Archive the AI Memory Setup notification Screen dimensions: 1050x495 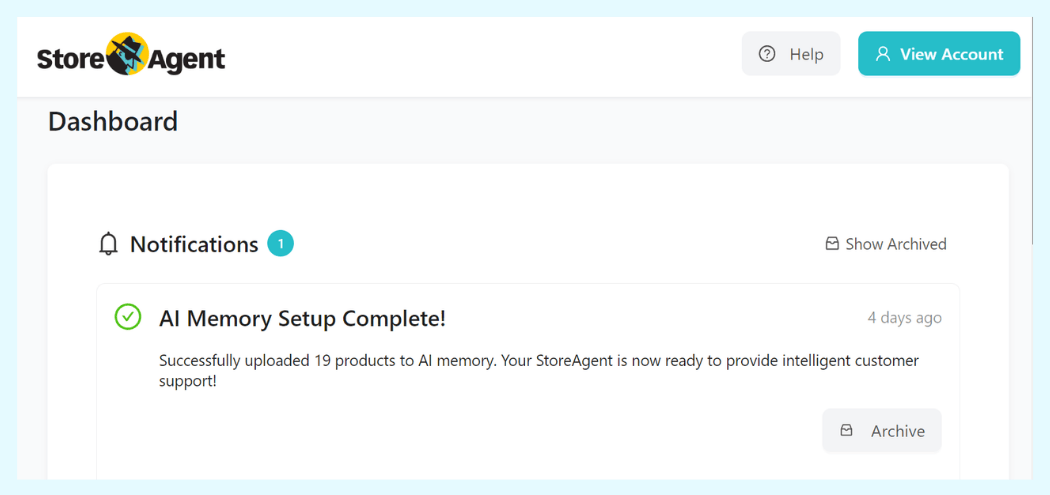pyautogui.click(x=882, y=431)
